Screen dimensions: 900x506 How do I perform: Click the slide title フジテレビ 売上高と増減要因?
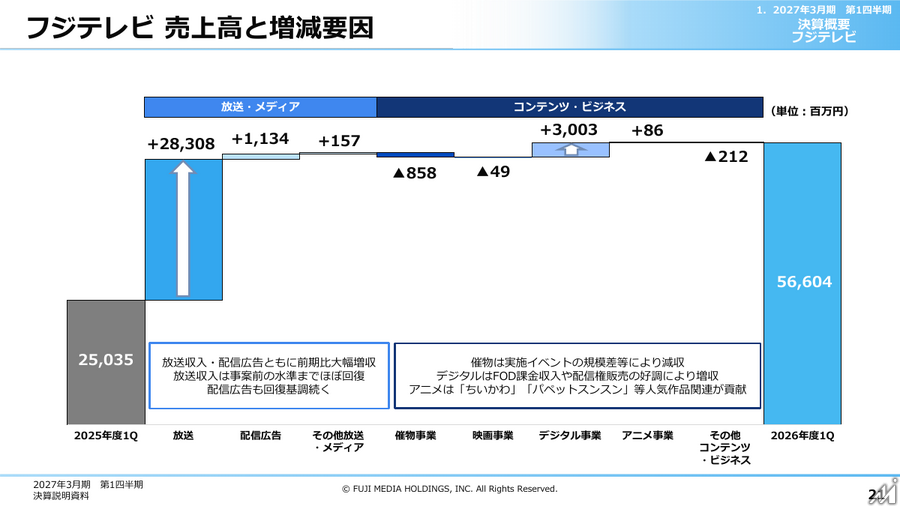(200, 28)
